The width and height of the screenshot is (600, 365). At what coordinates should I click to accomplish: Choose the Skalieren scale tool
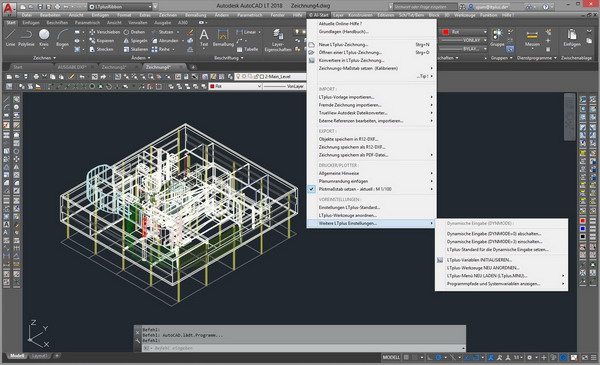click(x=136, y=49)
